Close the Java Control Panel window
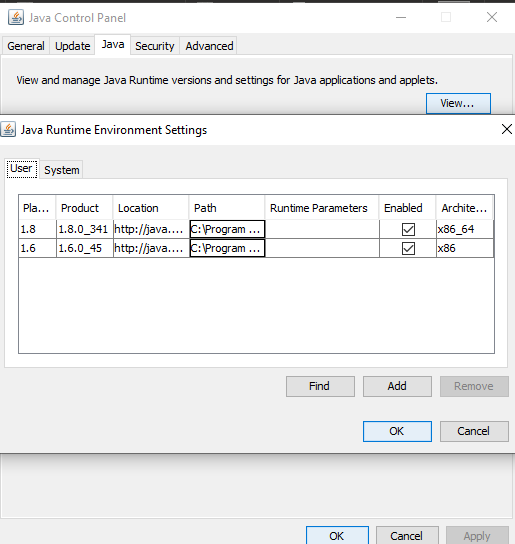Screen dimensions: 515x544 point(492,17)
